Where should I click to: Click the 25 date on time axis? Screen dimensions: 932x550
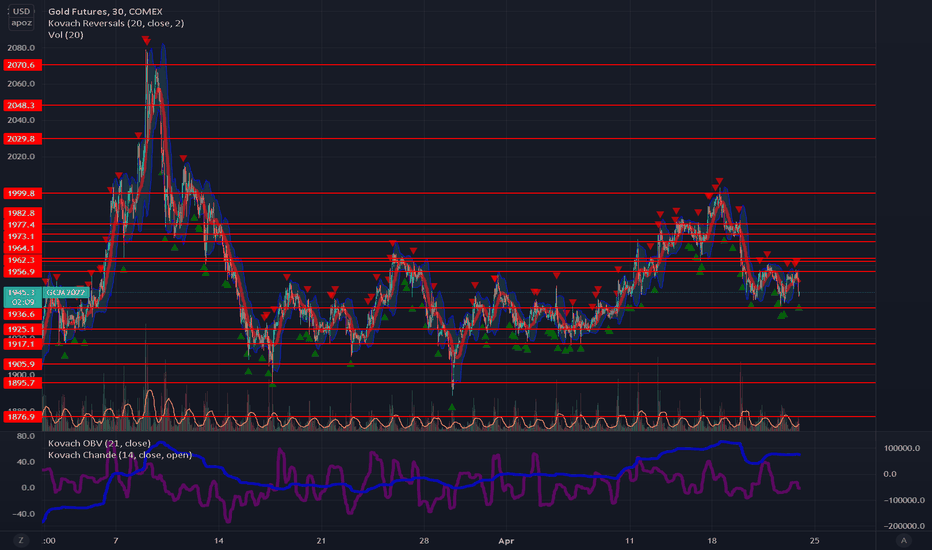(814, 540)
